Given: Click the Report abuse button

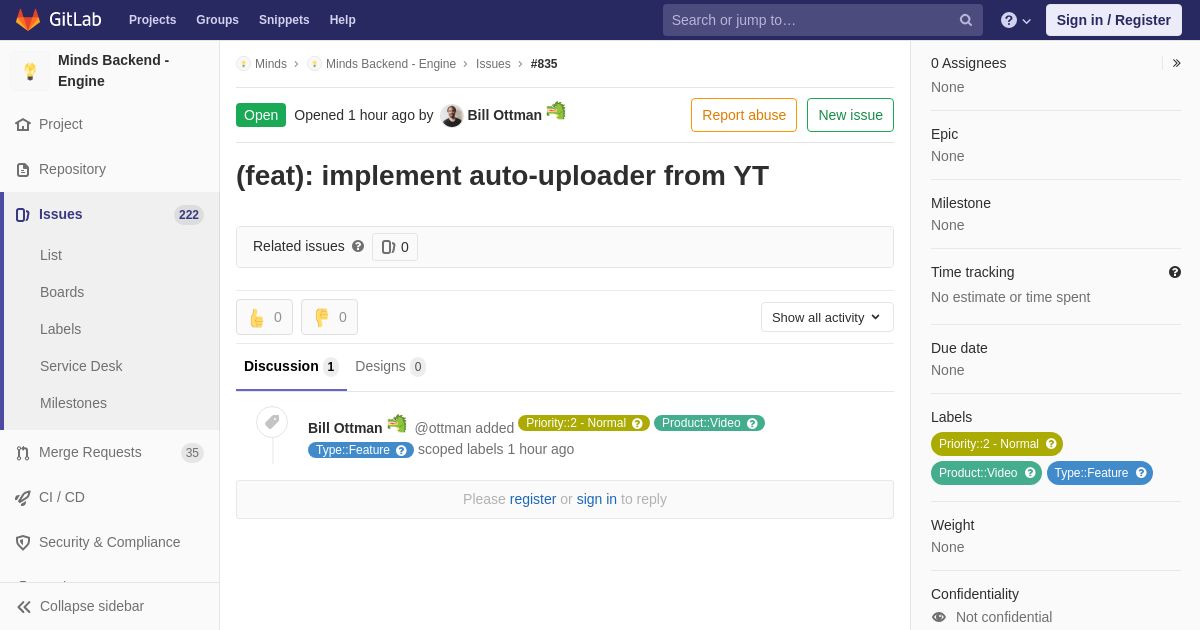Looking at the screenshot, I should [744, 115].
